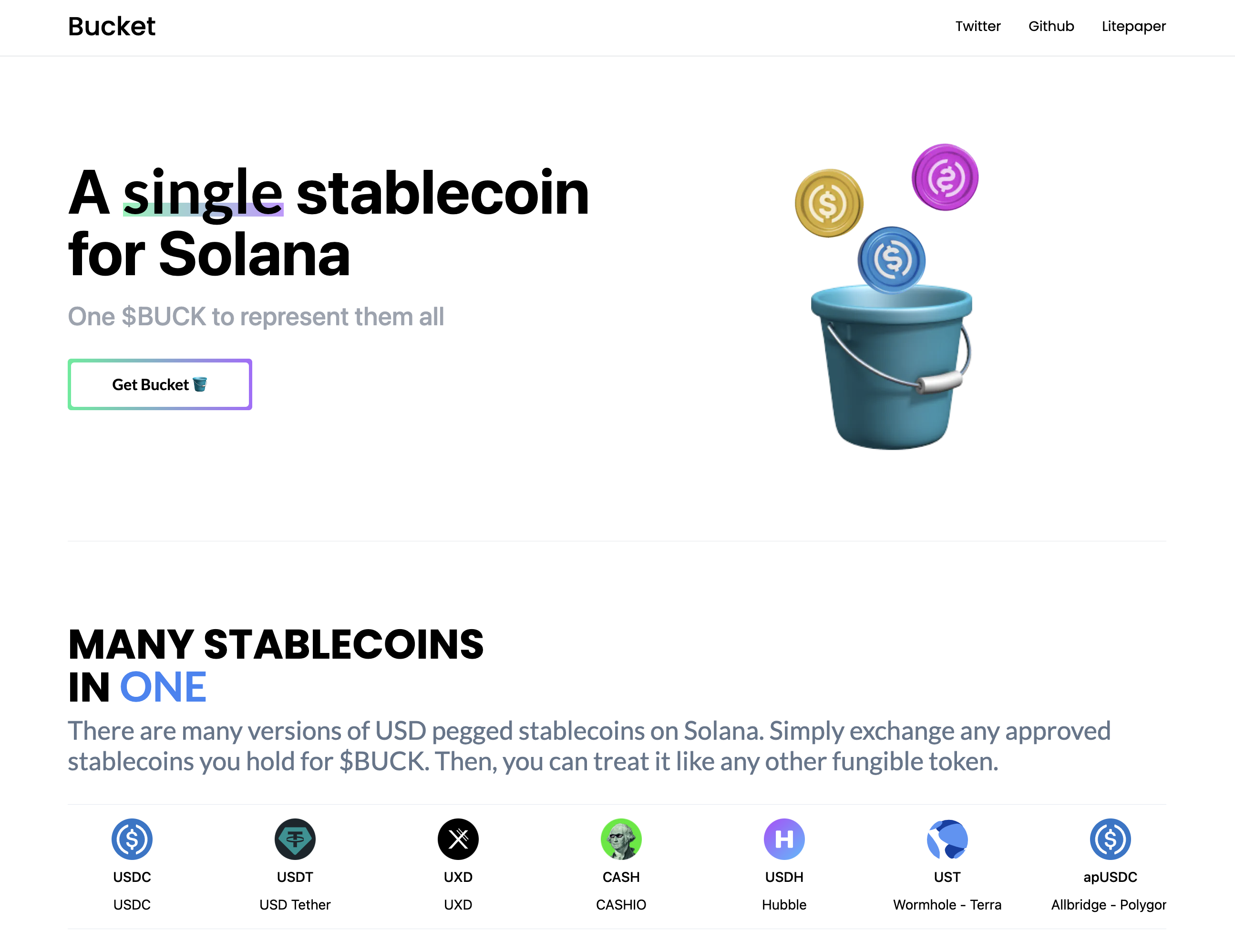Open the Github link
This screenshot has height=952, width=1235.
tap(1051, 26)
